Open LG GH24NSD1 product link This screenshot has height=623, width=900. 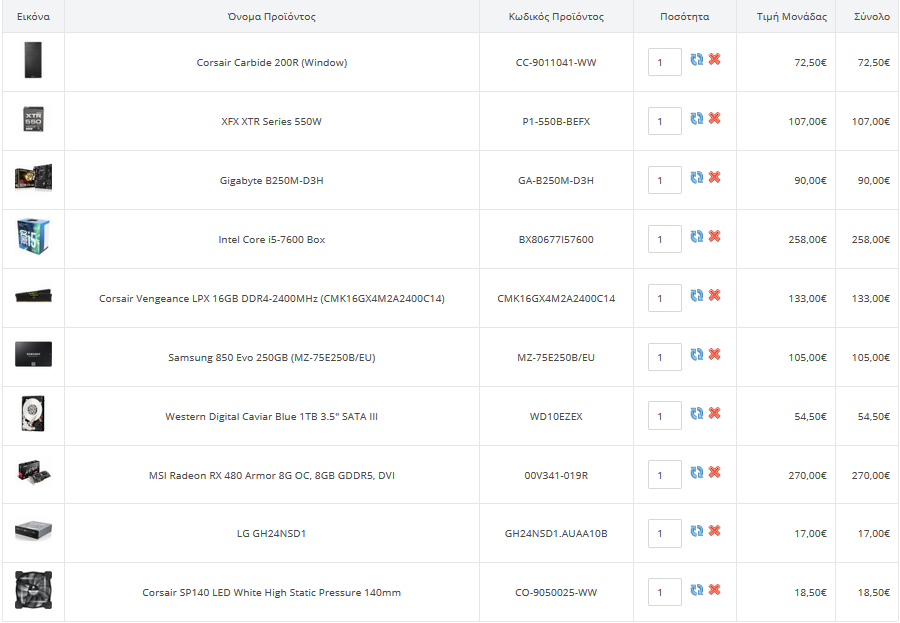271,534
